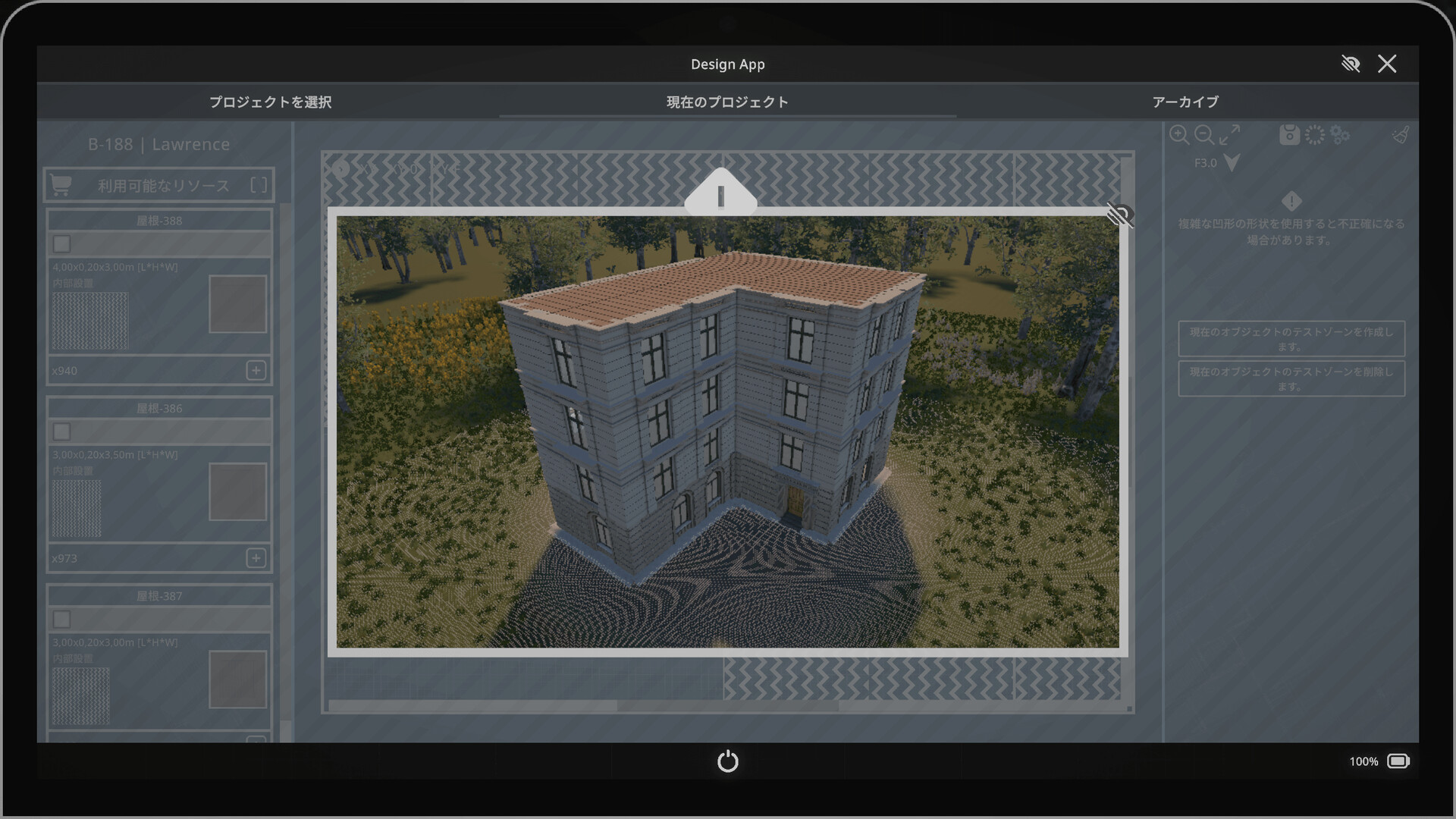The width and height of the screenshot is (1456, 819).
Task: Click the test zone creation button
Action: click(x=1291, y=338)
